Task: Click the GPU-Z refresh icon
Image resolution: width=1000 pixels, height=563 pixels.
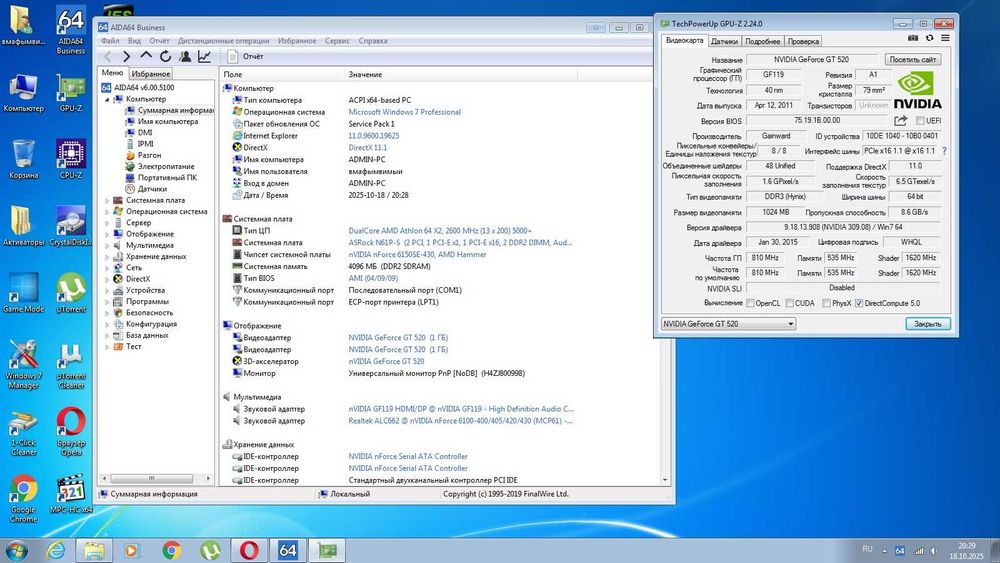Action: point(930,38)
